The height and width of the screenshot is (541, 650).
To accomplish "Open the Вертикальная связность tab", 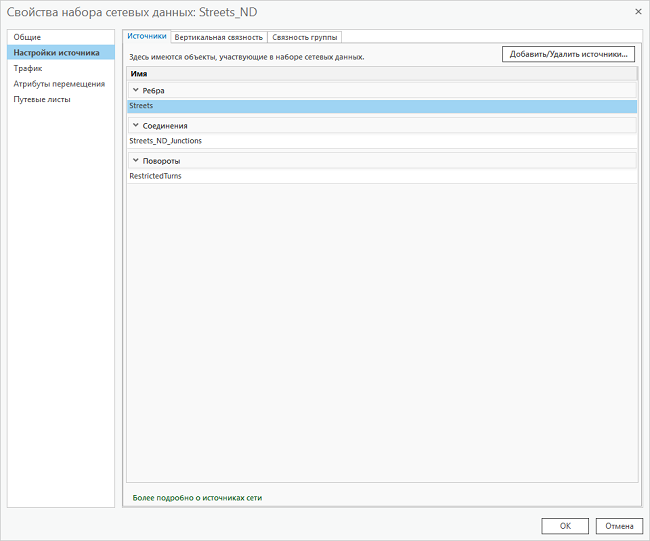I will pyautogui.click(x=218, y=37).
